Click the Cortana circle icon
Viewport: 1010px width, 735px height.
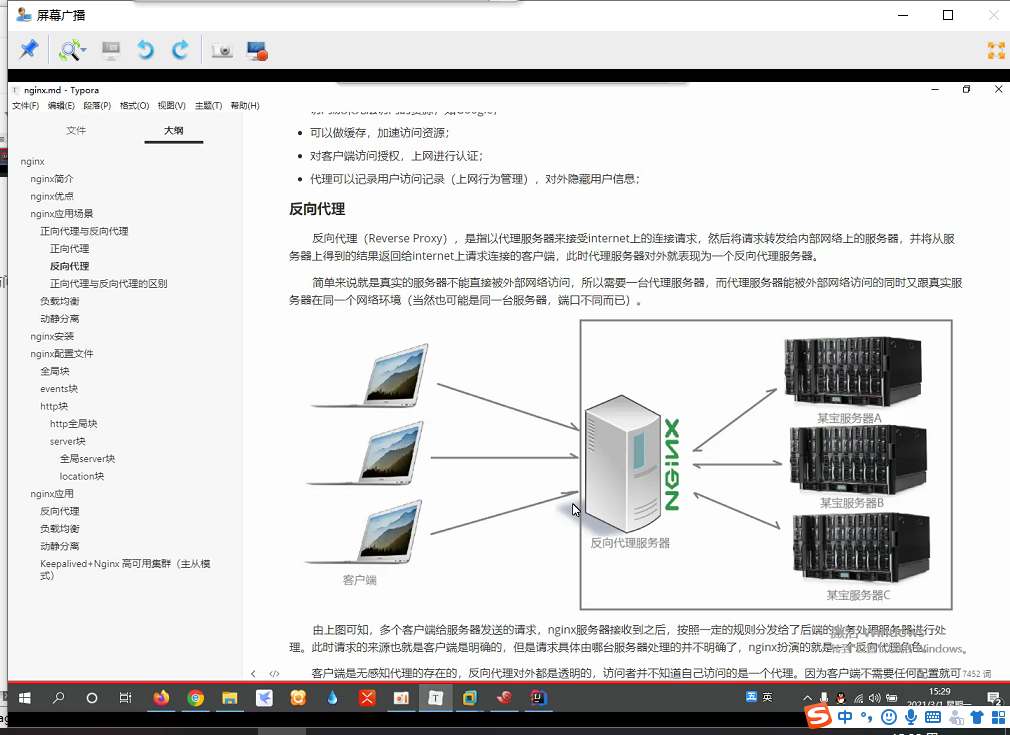(x=91, y=698)
